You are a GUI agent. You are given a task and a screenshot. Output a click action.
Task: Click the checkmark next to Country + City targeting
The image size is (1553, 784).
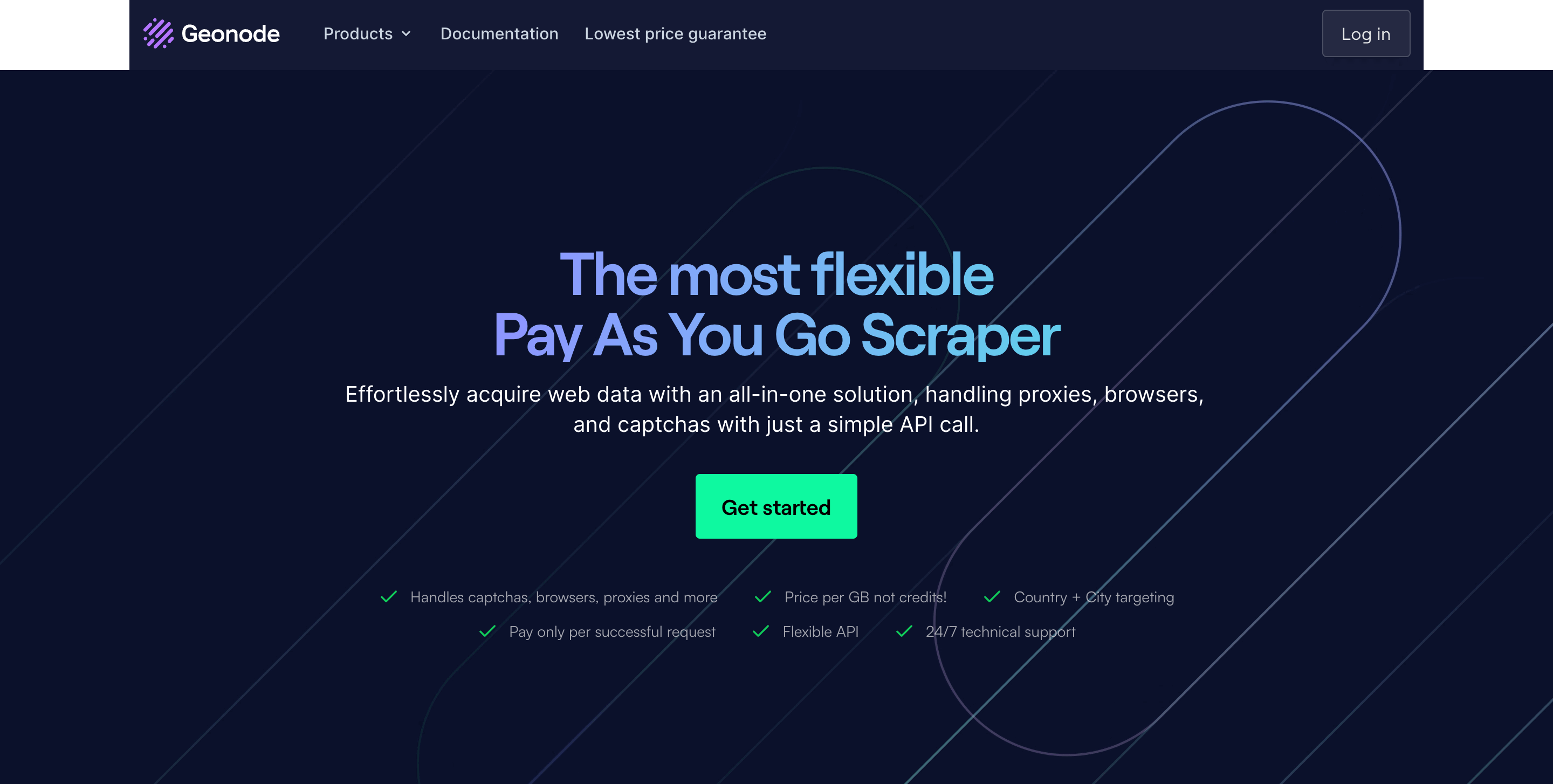990,597
